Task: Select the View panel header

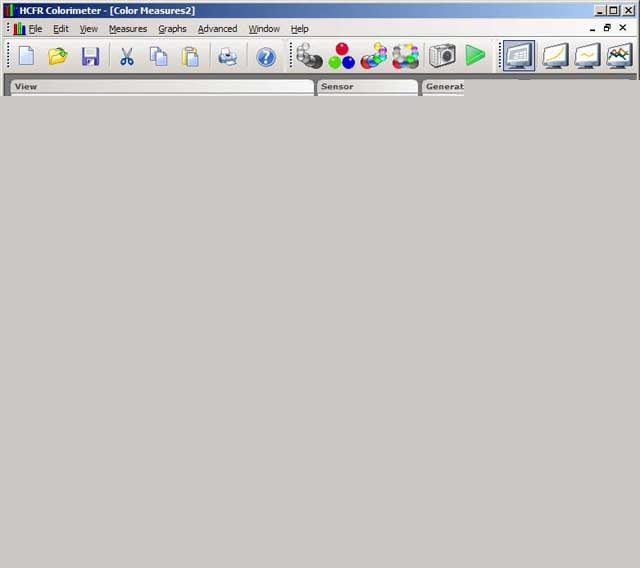Action: (160, 87)
